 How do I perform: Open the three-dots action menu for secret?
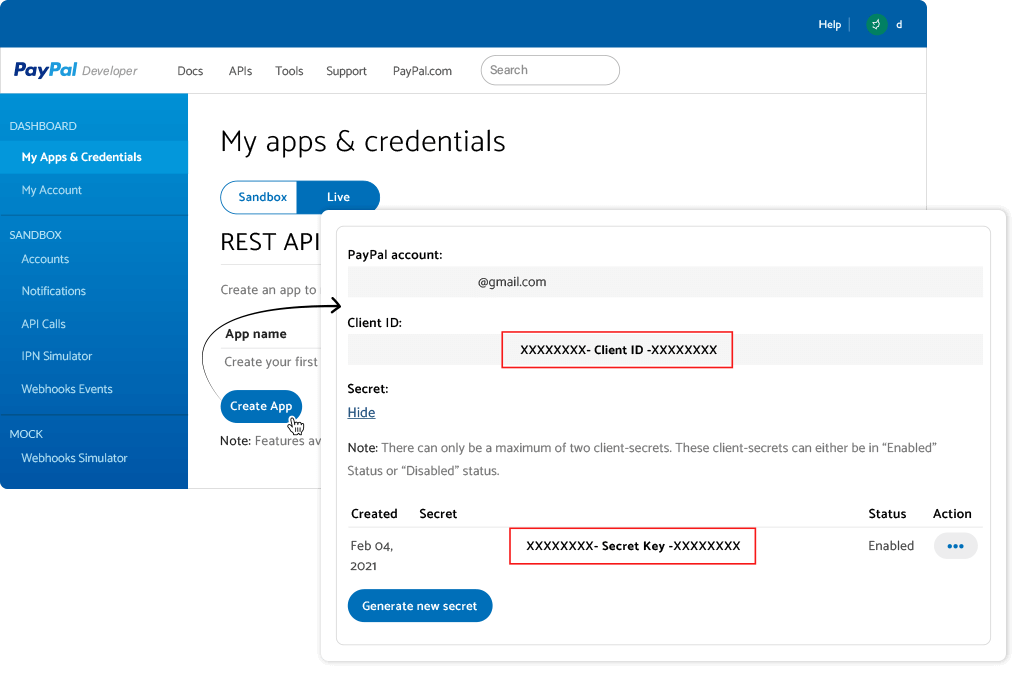955,546
